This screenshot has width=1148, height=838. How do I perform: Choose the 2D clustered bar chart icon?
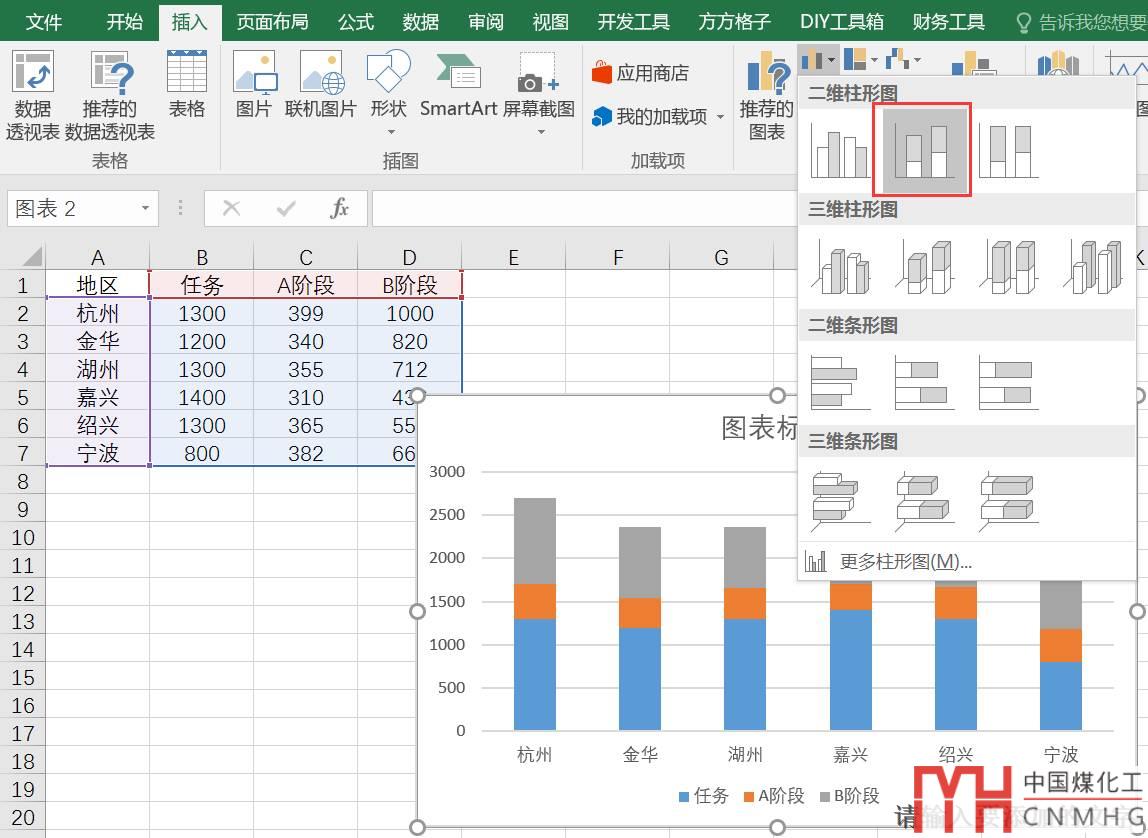point(839,382)
